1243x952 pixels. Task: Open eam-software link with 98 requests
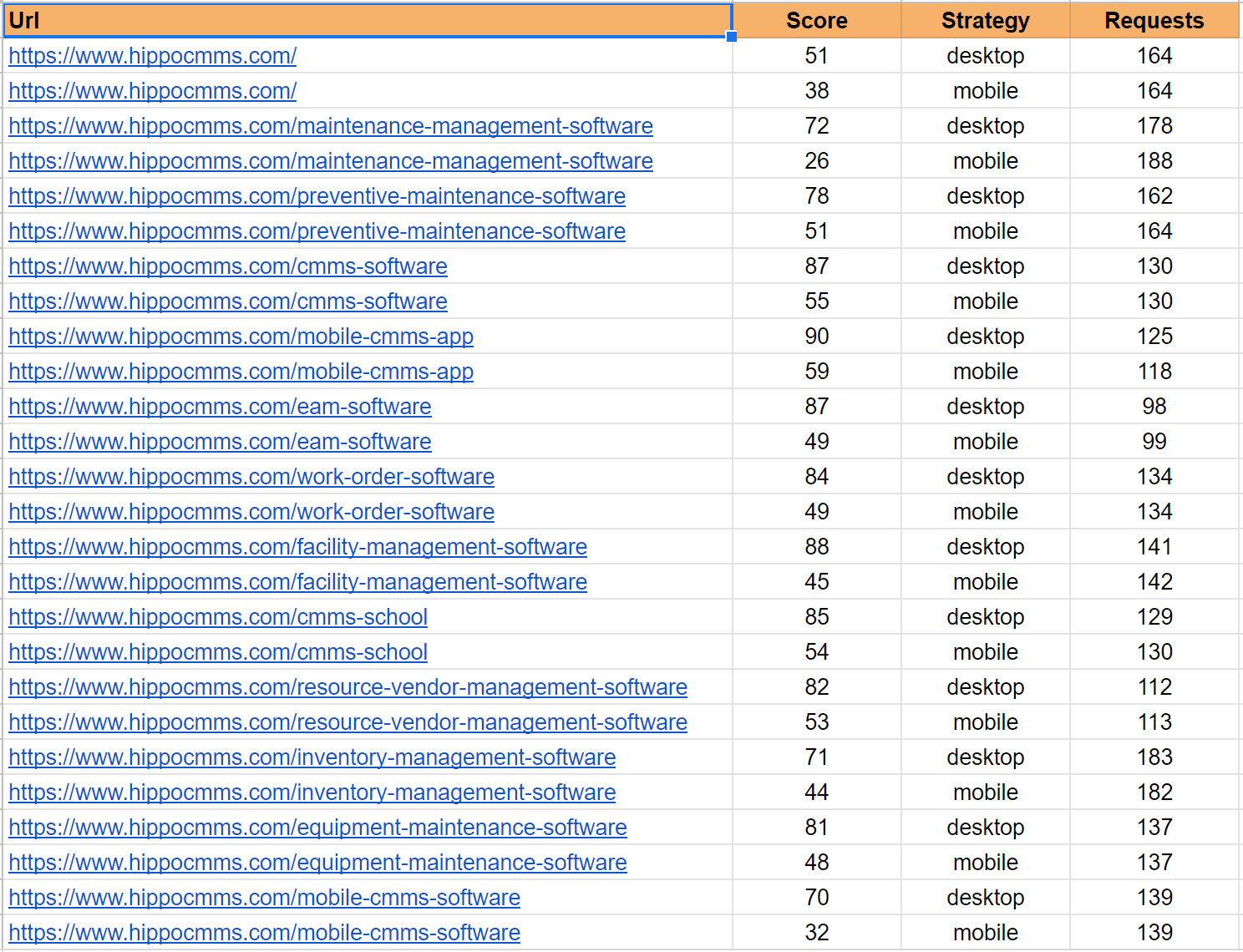[x=221, y=407]
